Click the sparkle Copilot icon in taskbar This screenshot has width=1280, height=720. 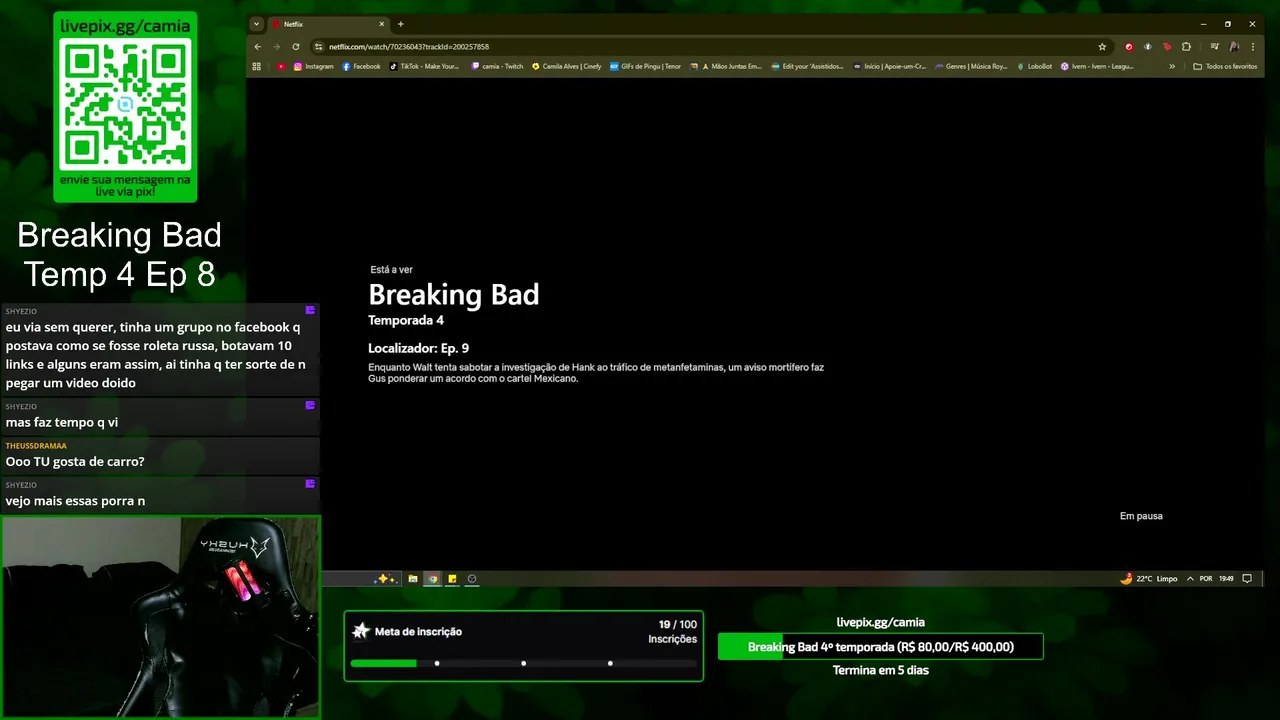[x=382, y=579]
